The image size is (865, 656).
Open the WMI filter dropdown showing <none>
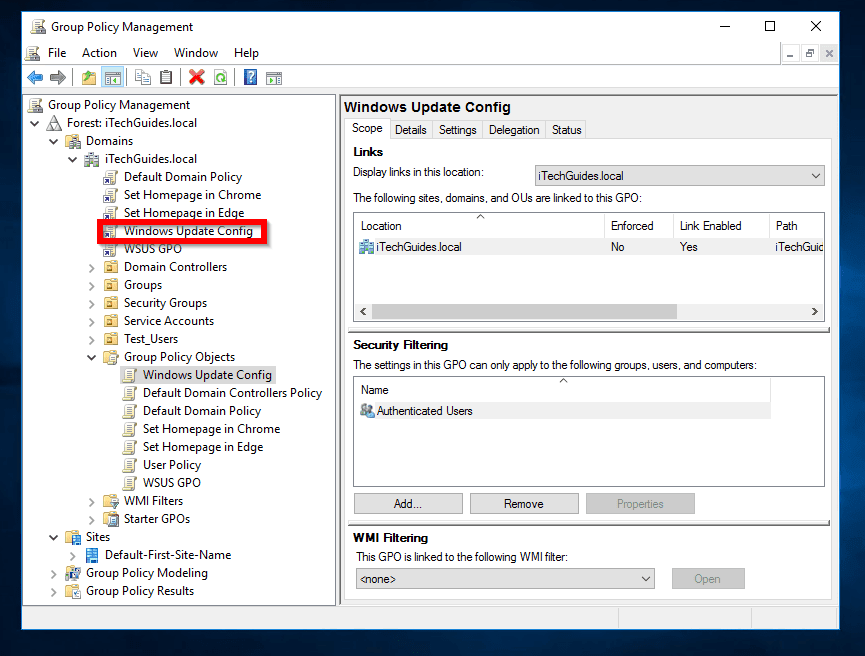(505, 579)
